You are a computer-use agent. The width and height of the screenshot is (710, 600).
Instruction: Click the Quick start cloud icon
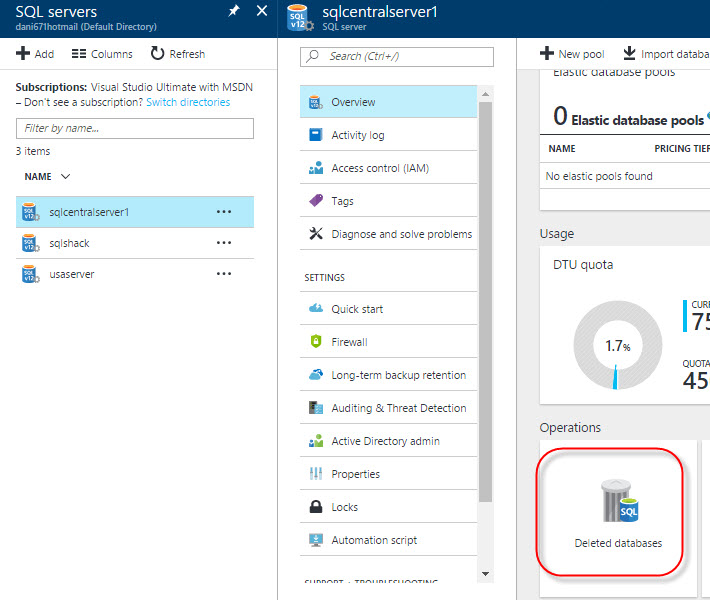pyautogui.click(x=316, y=308)
